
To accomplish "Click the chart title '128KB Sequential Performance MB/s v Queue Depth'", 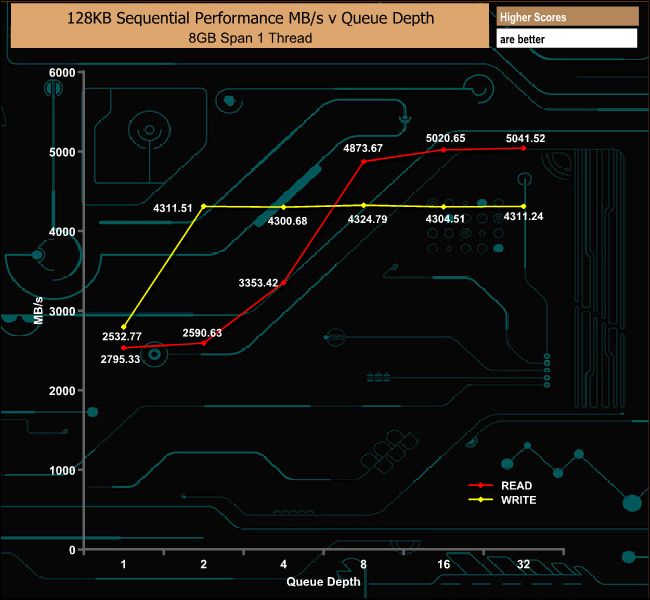I will click(x=250, y=18).
